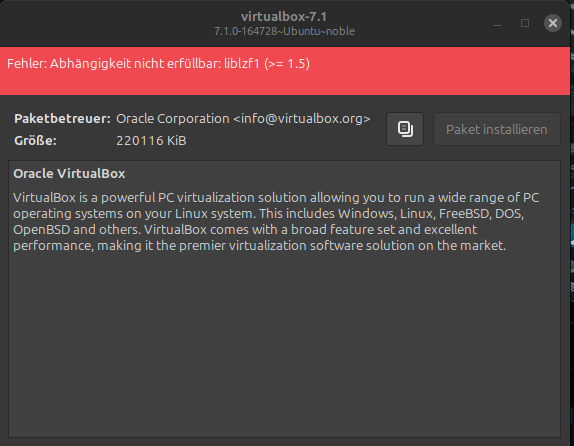The image size is (574, 446).
Task: Click the 7.1.0-164728~Ubuntu~noble version subtitle
Action: click(284, 31)
